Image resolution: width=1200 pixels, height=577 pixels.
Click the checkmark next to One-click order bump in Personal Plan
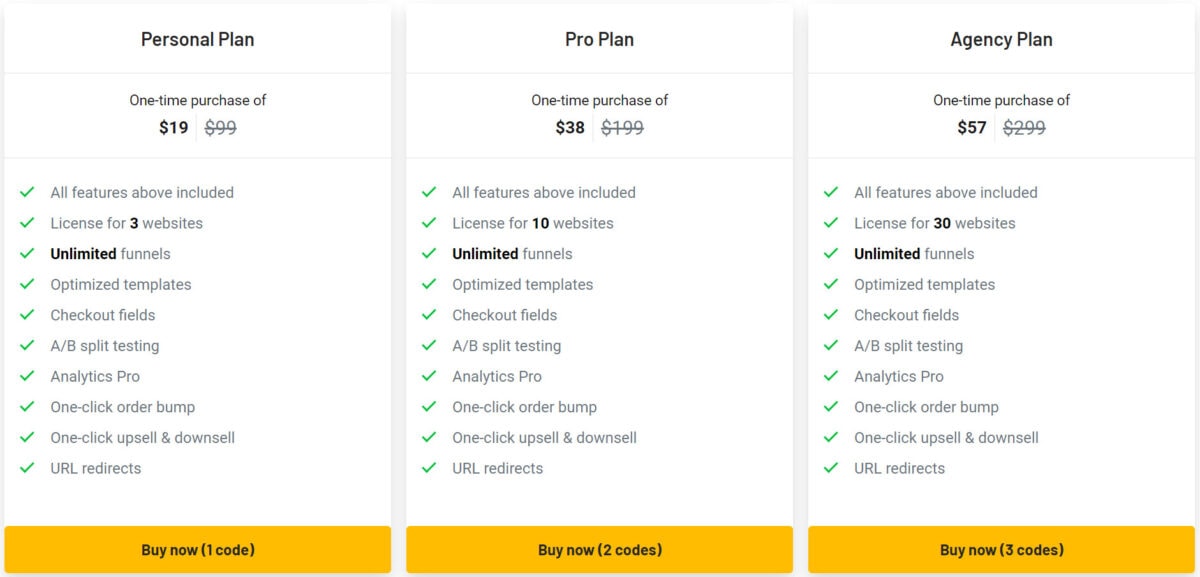point(28,407)
